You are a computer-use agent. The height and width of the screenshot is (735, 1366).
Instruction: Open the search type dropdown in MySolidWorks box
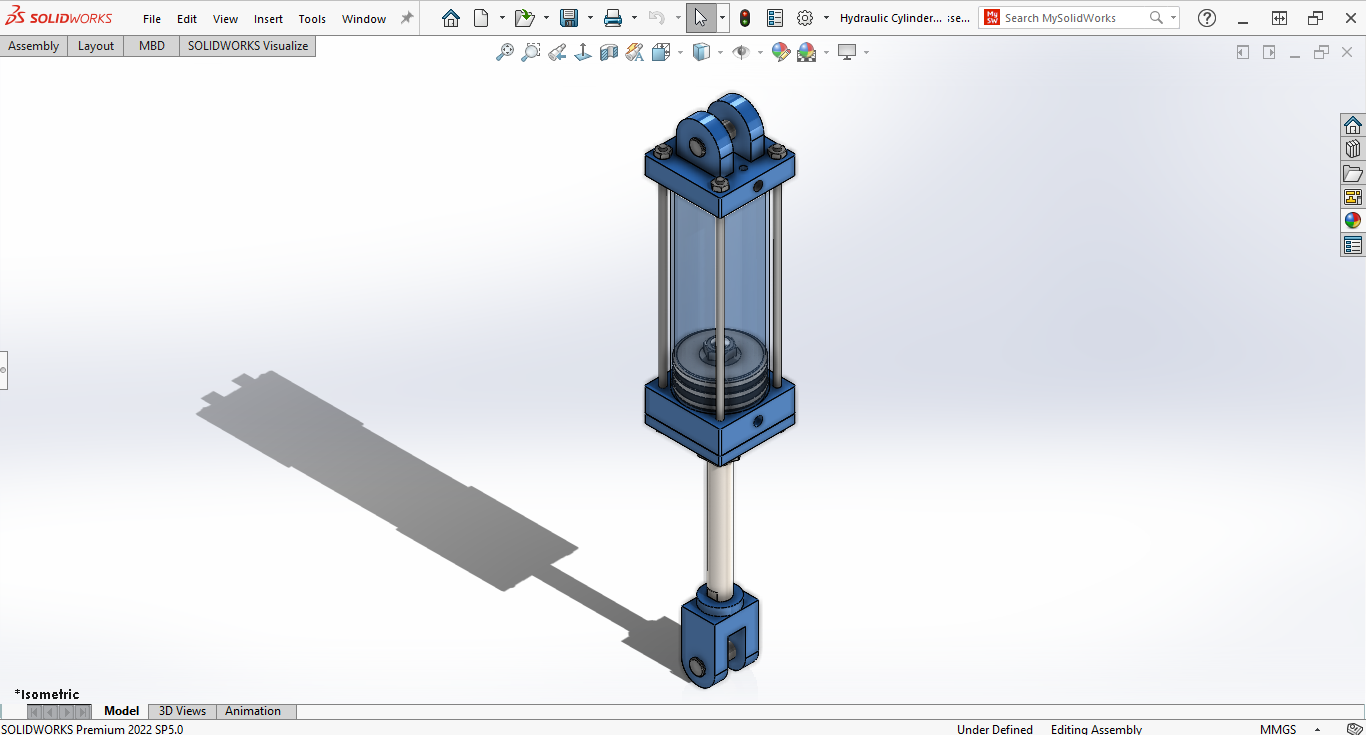click(x=1173, y=18)
